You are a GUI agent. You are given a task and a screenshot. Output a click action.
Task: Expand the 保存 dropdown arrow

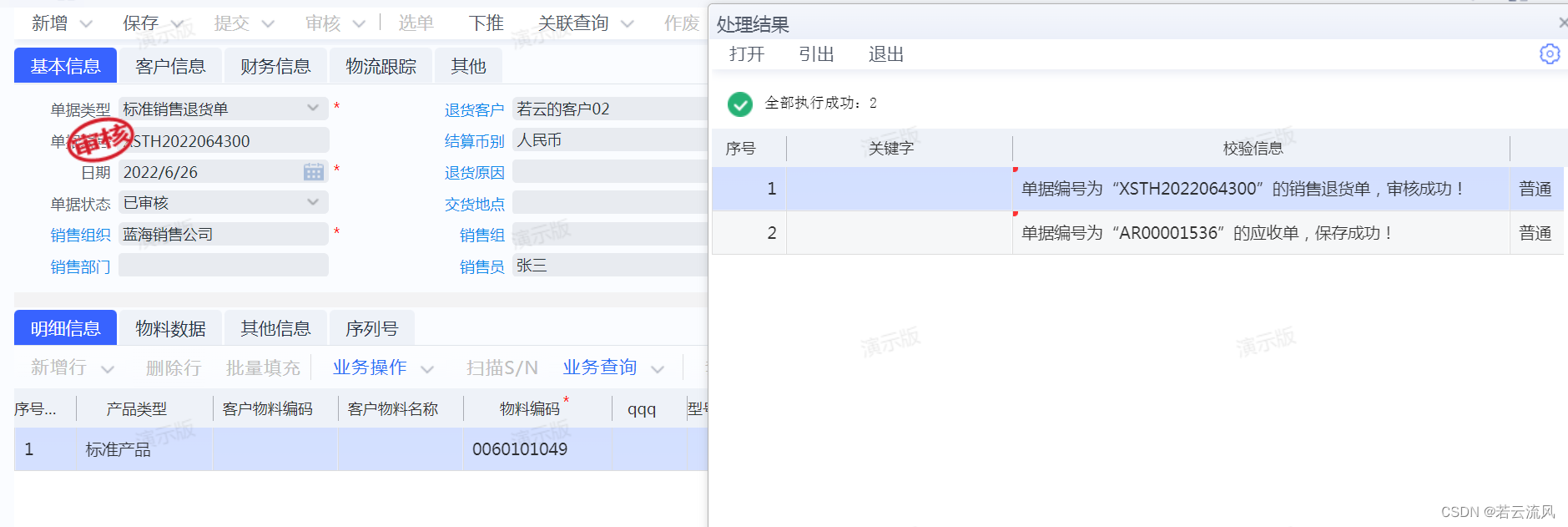(x=177, y=24)
